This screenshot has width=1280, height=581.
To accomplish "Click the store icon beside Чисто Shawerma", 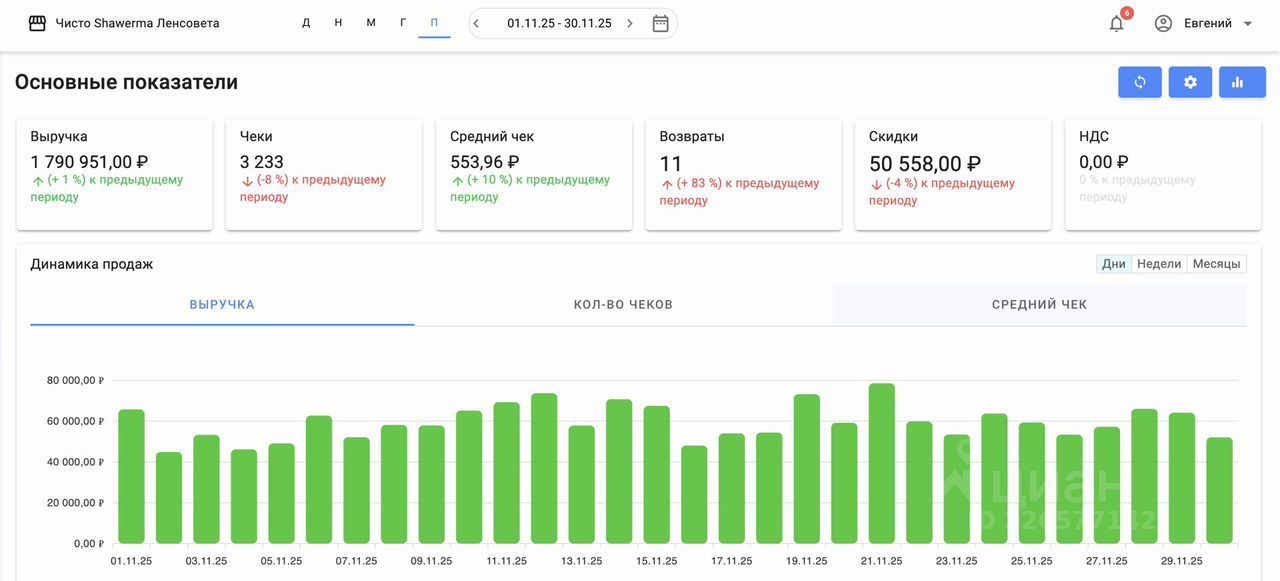I will pos(37,23).
